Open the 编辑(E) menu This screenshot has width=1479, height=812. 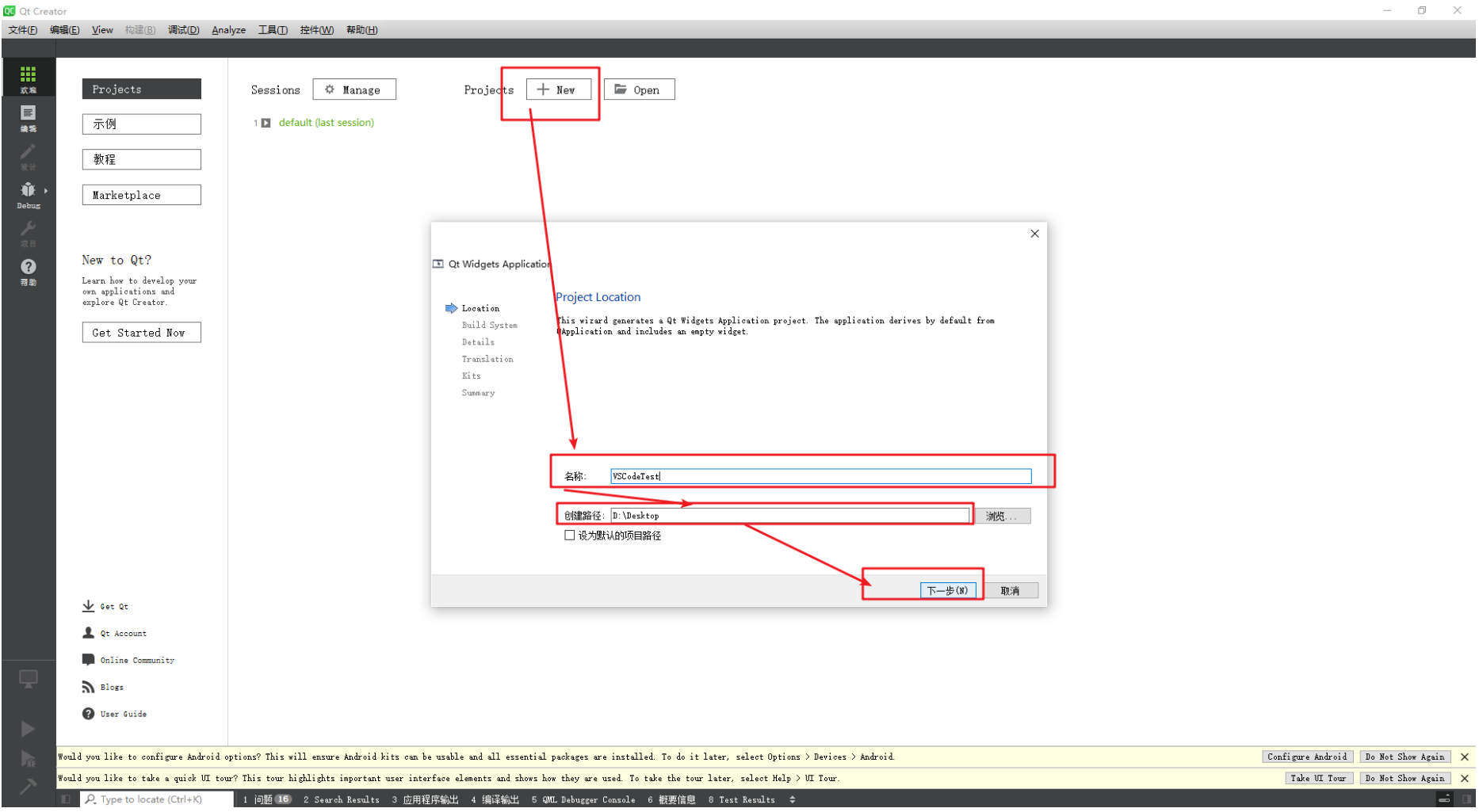pyautogui.click(x=64, y=30)
